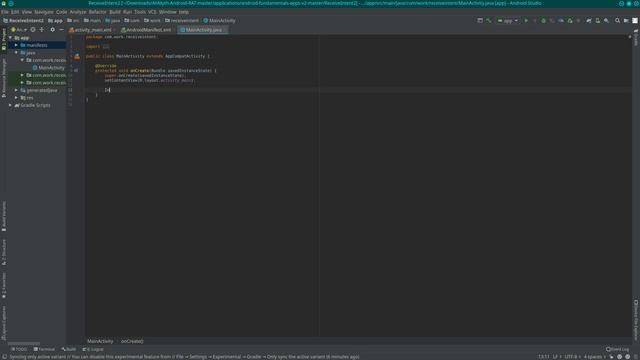Screen dimensions: 640x360
Task: Open the Logcat tool window
Action: point(93,349)
